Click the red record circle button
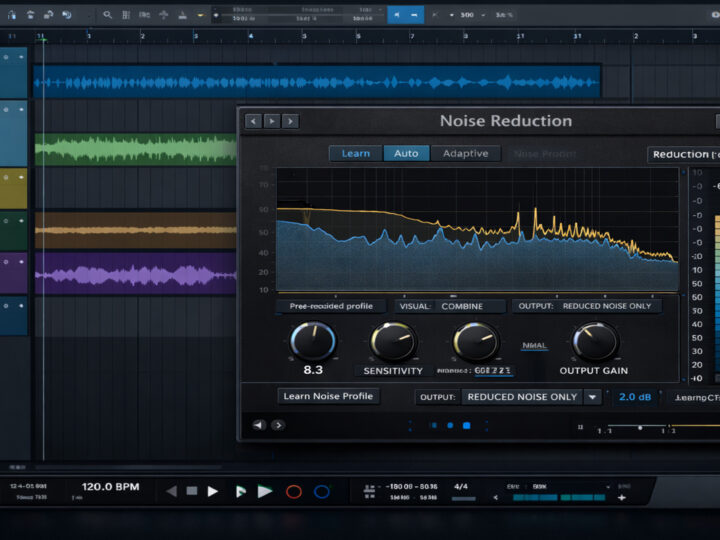720x540 pixels. point(294,491)
